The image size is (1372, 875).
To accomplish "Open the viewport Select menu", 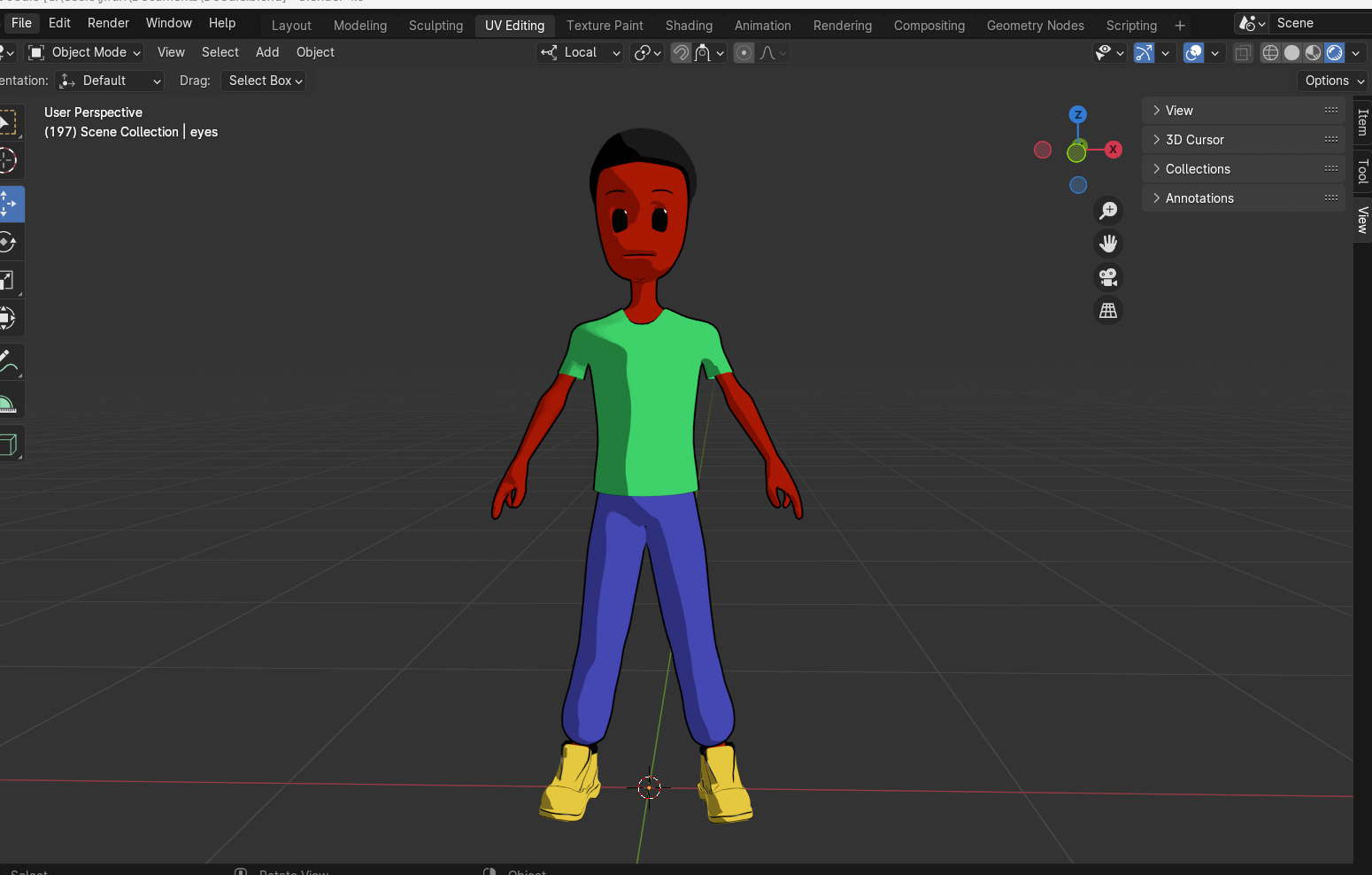I will 220,52.
